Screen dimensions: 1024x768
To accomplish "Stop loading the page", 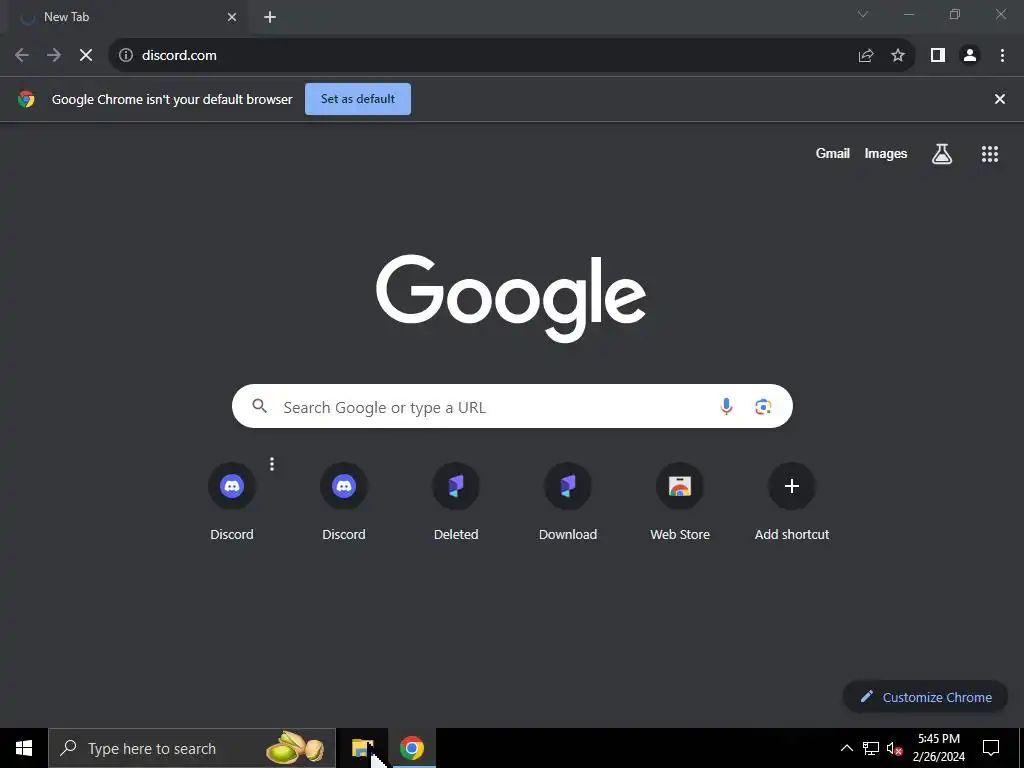I will [86, 56].
